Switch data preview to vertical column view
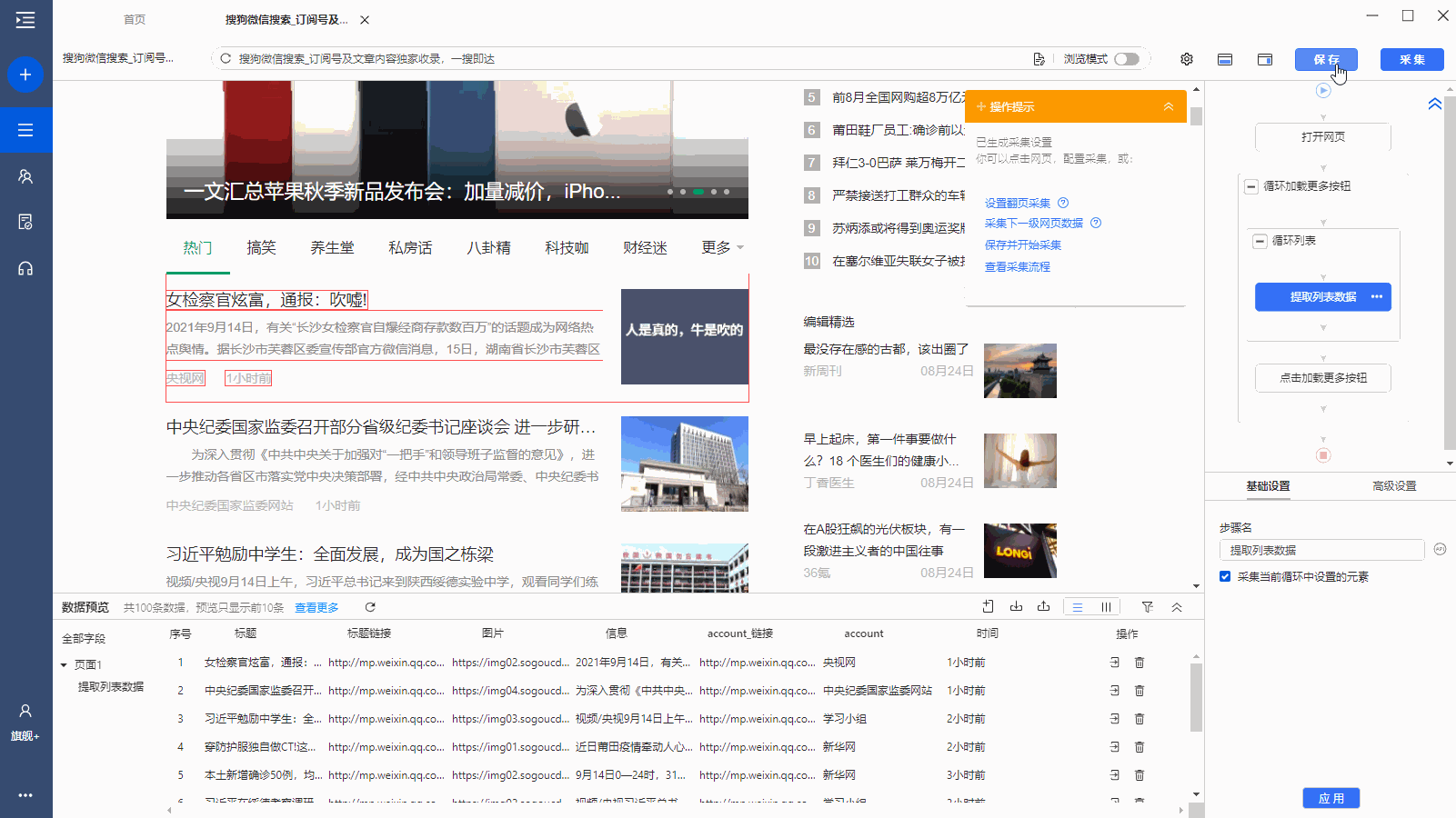The image size is (1456, 818). (1106, 607)
